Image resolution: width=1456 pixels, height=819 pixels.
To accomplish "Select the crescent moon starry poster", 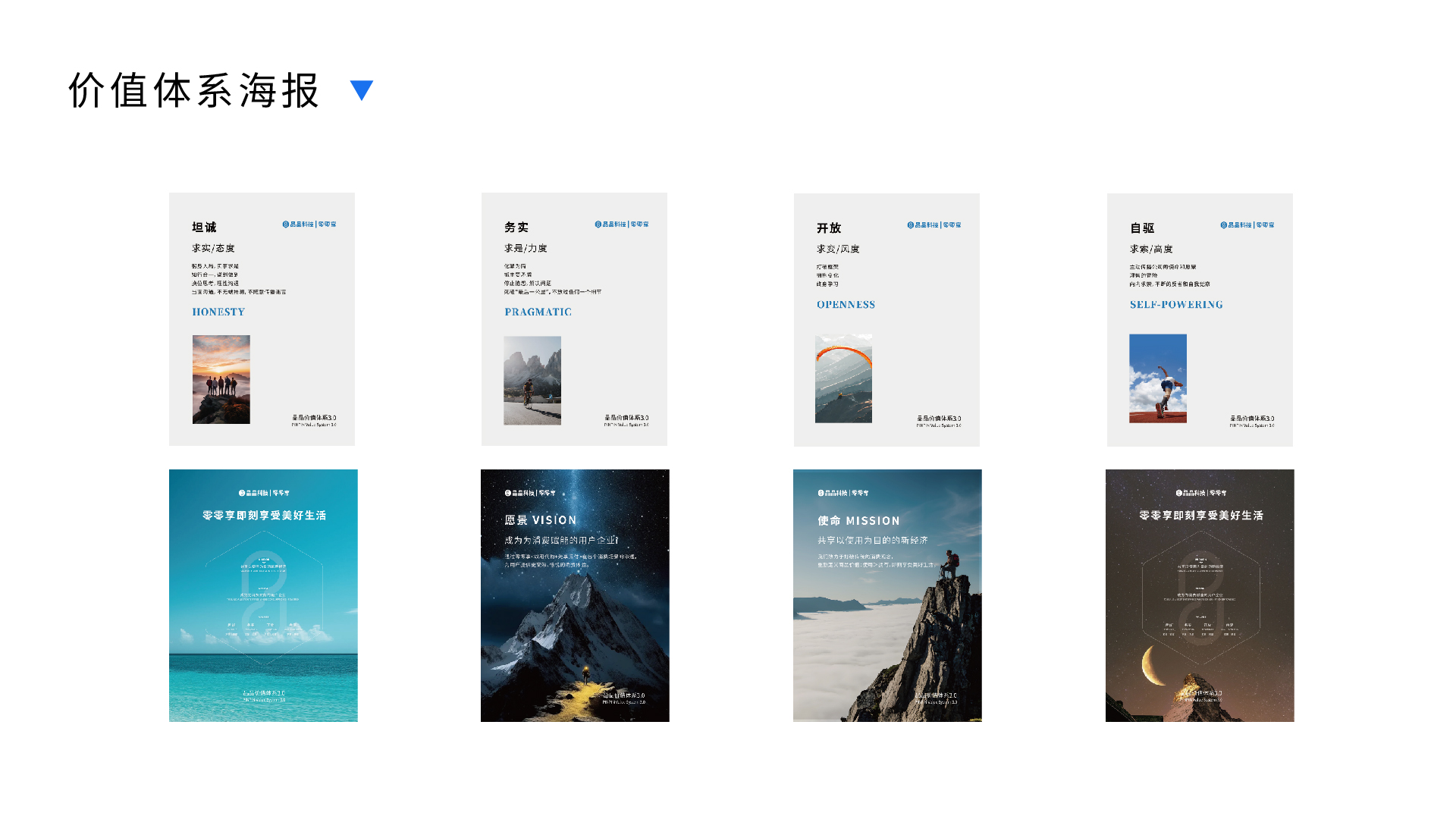I will (1200, 595).
